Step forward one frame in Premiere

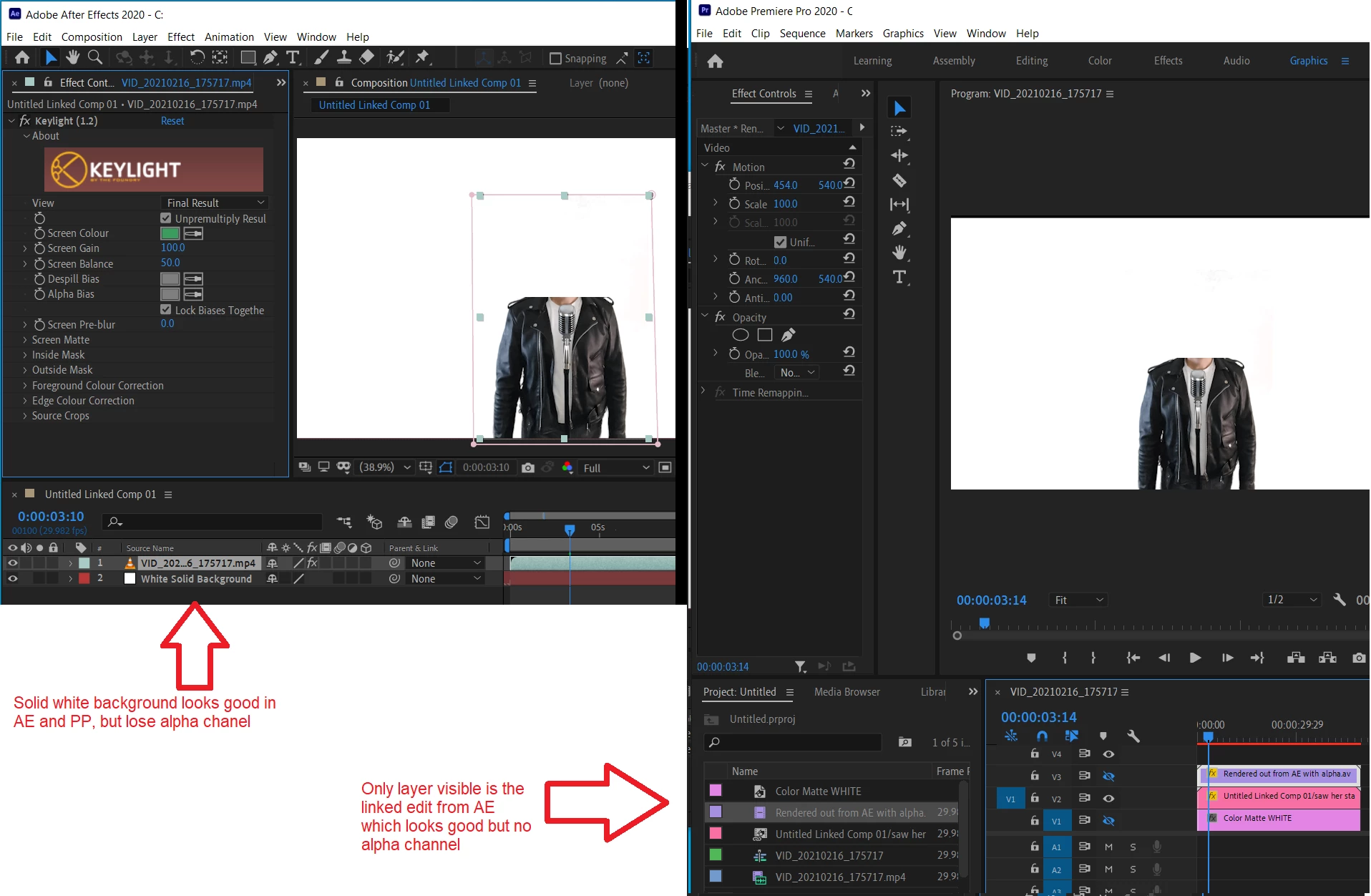1226,658
